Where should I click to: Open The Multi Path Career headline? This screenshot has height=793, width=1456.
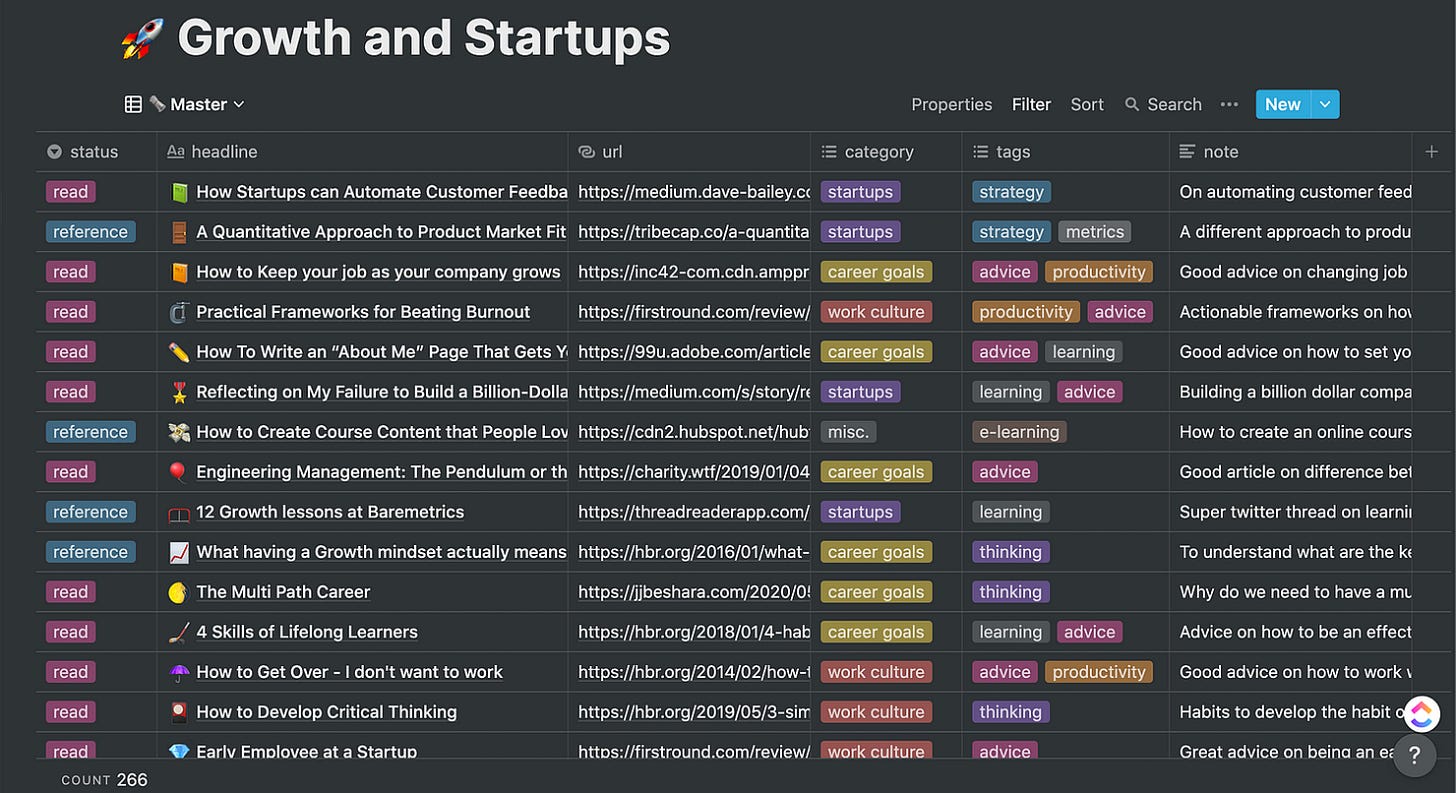tap(283, 592)
